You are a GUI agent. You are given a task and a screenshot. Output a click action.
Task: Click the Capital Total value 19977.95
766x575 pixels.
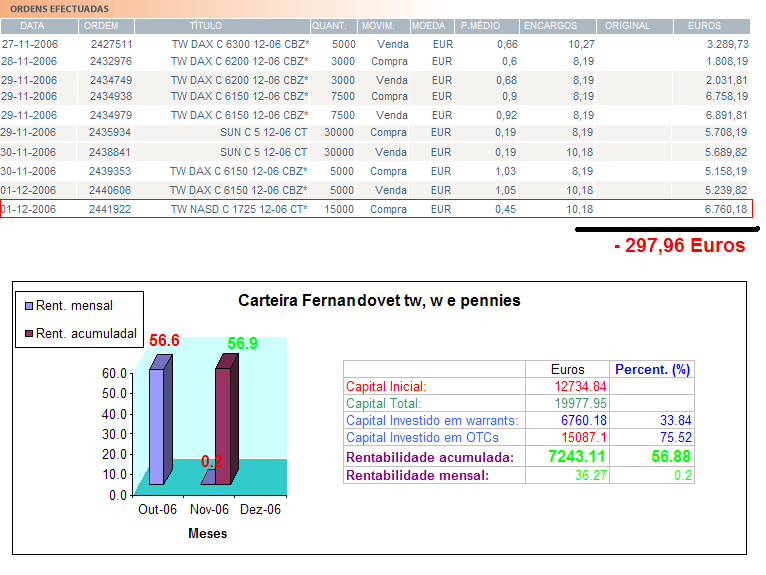(x=580, y=404)
